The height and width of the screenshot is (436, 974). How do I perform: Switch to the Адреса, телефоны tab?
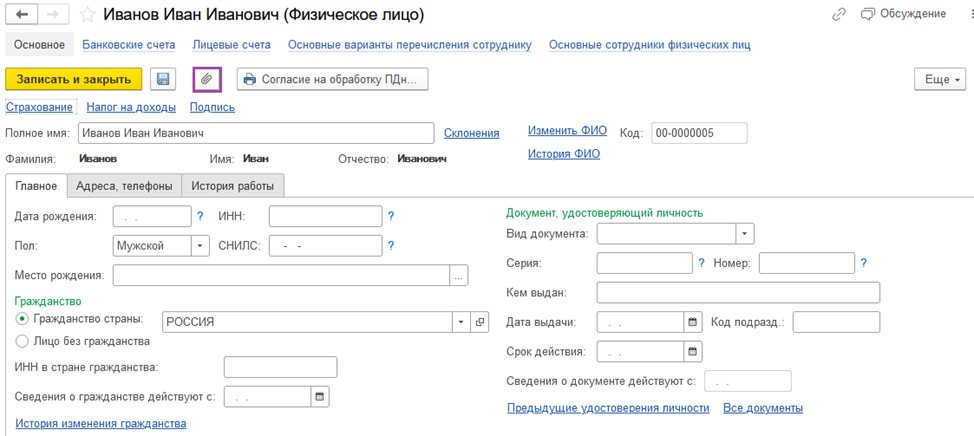tap(124, 185)
